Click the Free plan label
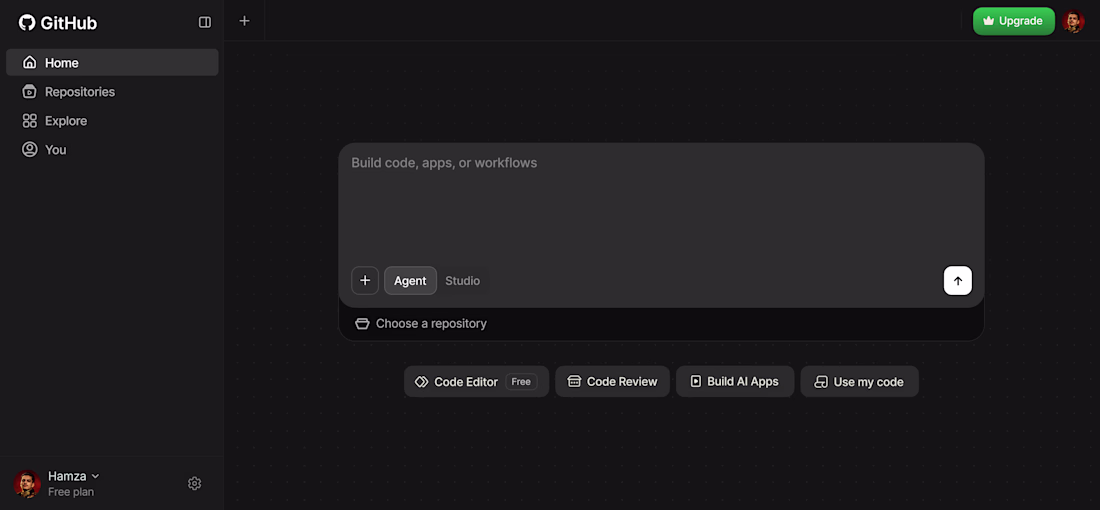Screen dimensions: 1100x510 [x=71, y=492]
